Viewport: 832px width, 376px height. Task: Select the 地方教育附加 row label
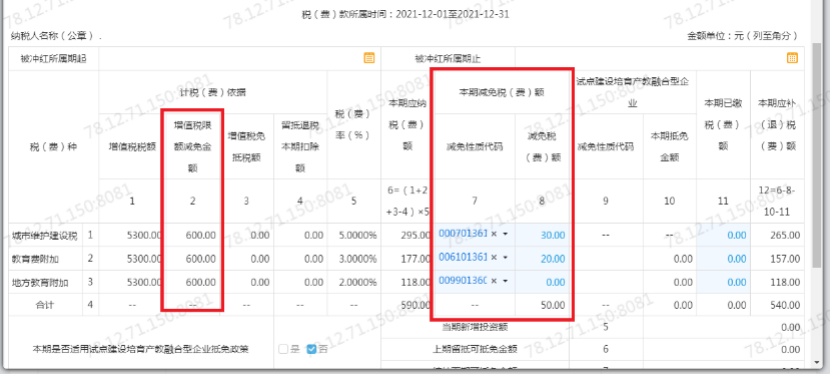click(40, 282)
